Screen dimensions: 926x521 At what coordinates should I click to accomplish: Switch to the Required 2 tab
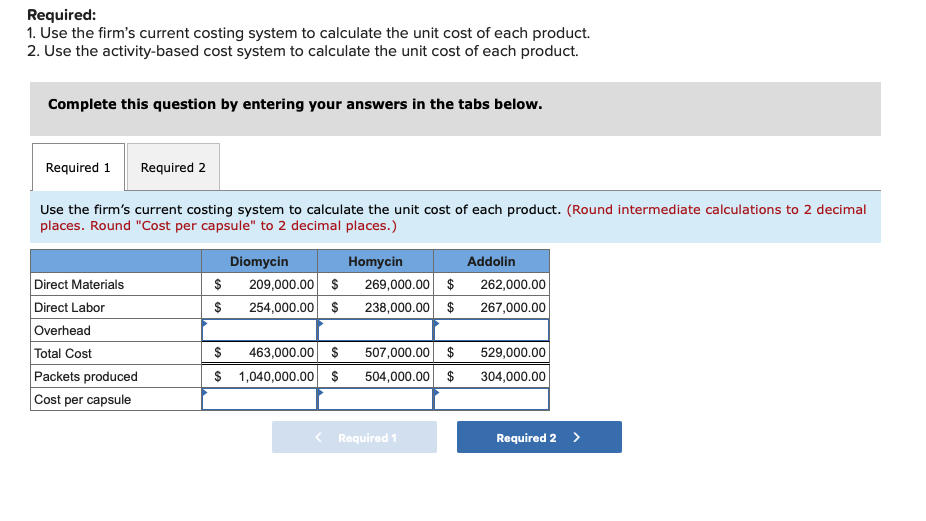pyautogui.click(x=173, y=167)
